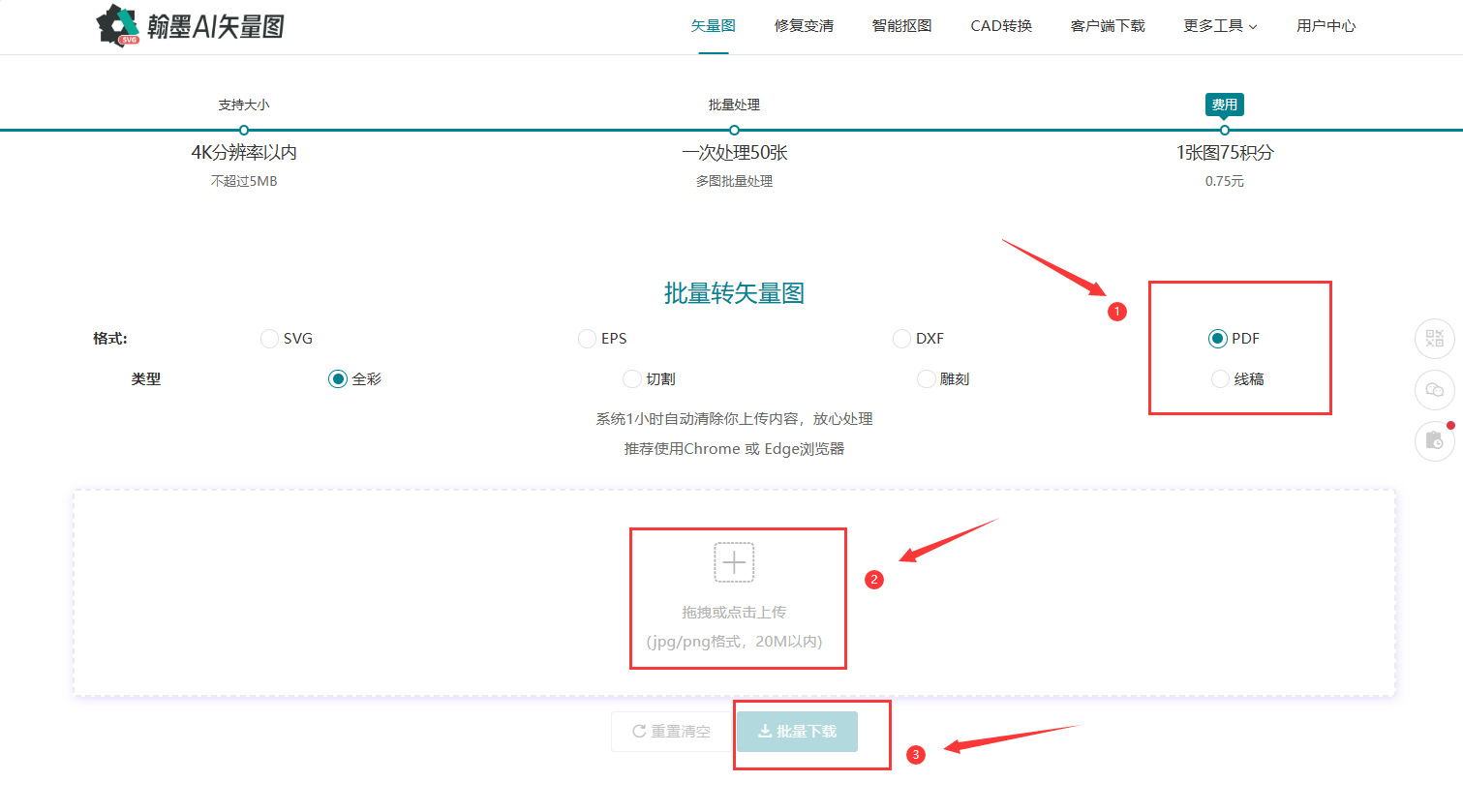Click the 重置清空 button
The width and height of the screenshot is (1463, 812).
click(x=671, y=732)
